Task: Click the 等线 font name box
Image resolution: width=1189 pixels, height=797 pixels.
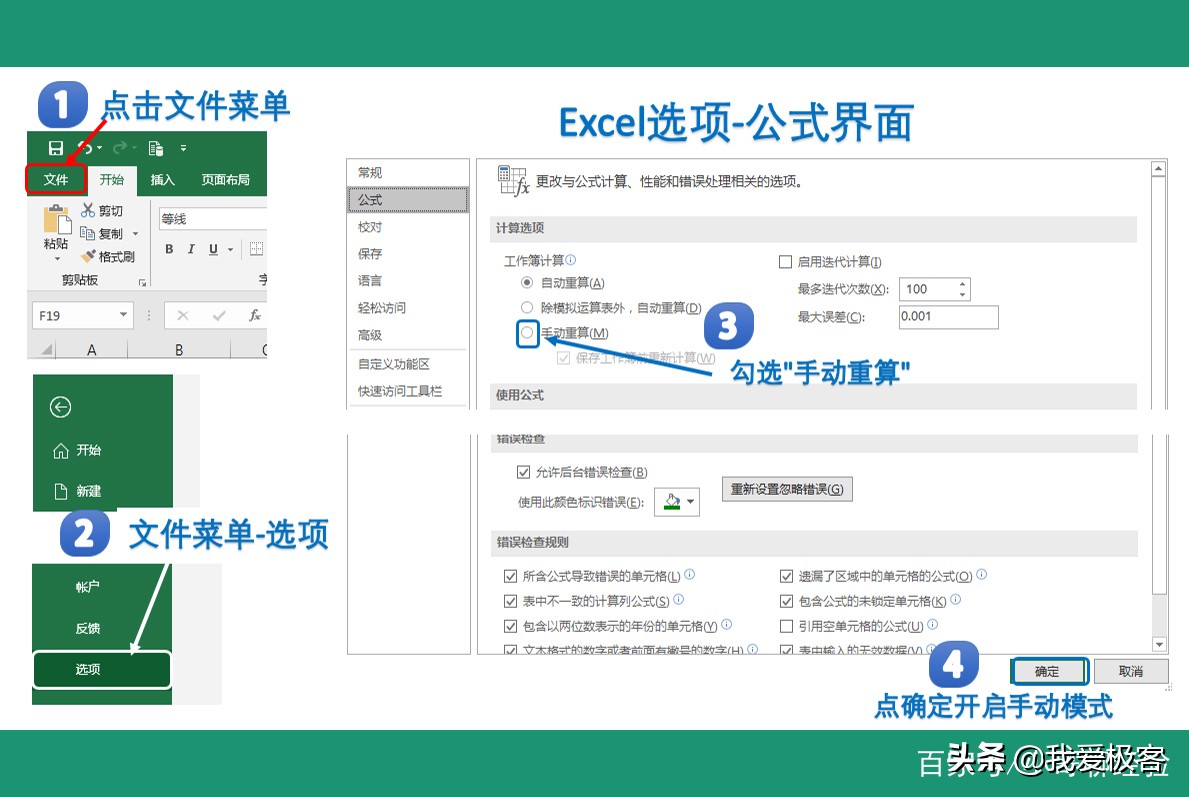Action: click(x=212, y=218)
